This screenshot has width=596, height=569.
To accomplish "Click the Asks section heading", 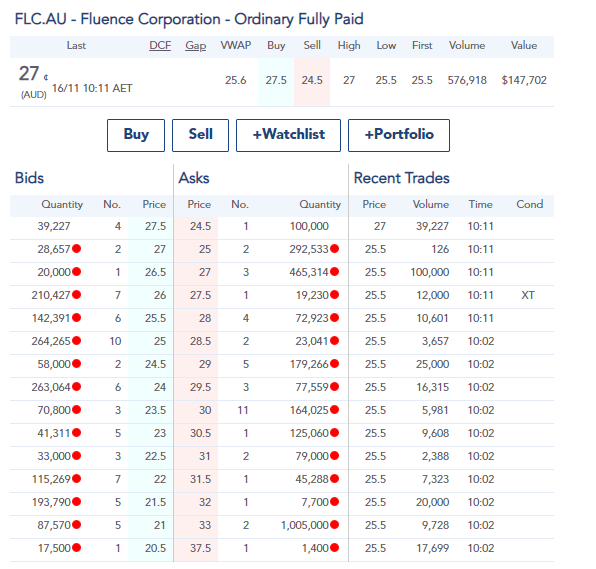I will pos(194,178).
